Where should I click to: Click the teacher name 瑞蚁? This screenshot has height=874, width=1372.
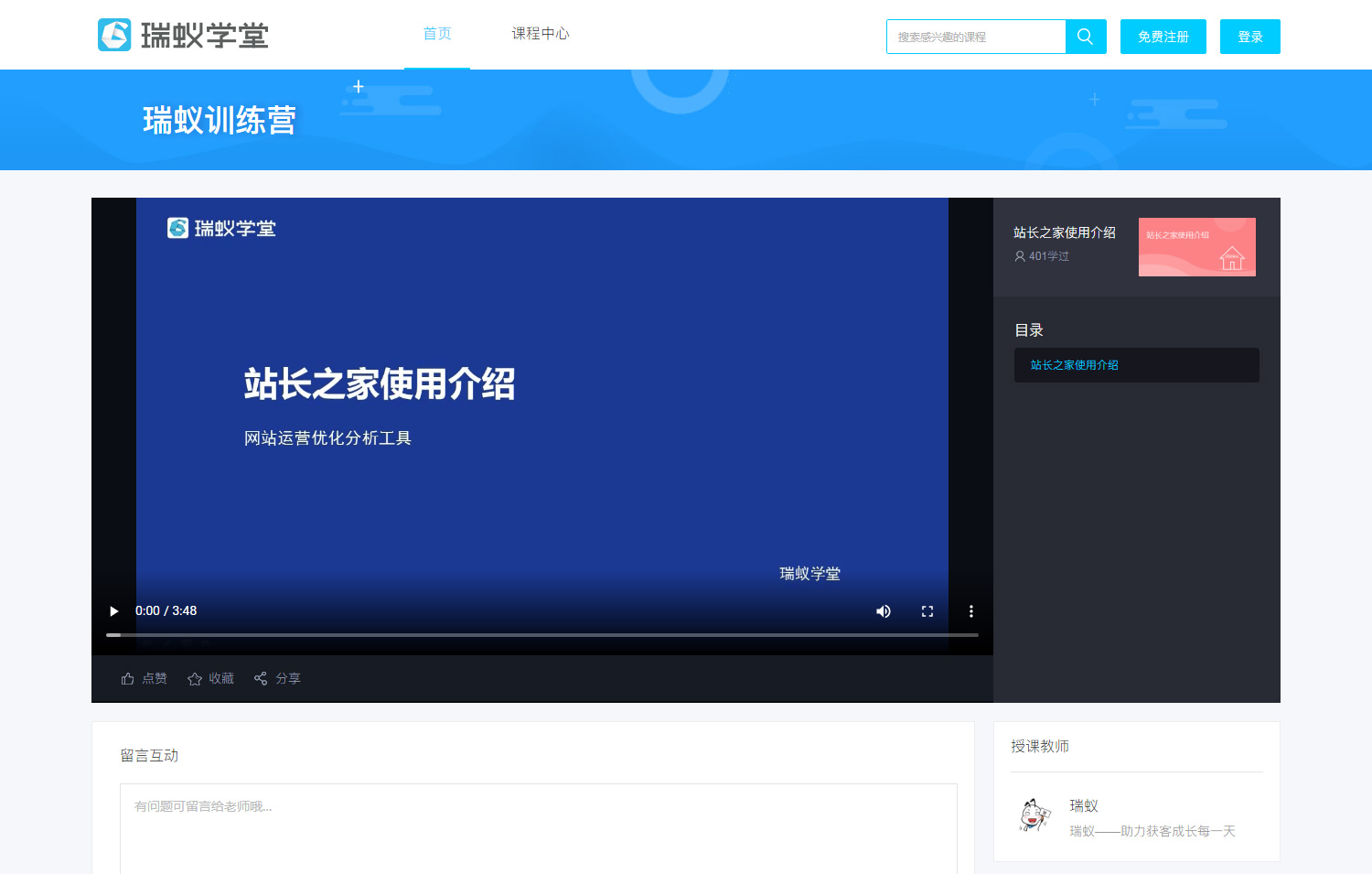point(1084,805)
